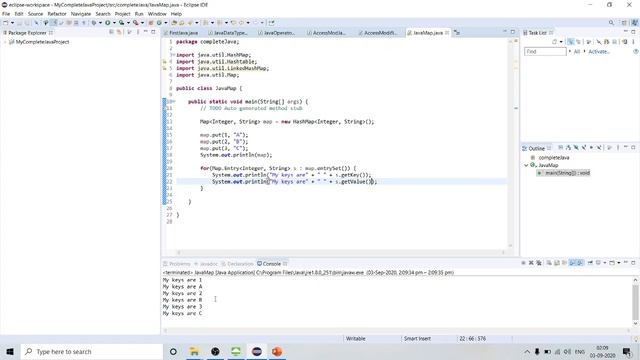Click Clear Console icon in Console toolbar

(549, 263)
